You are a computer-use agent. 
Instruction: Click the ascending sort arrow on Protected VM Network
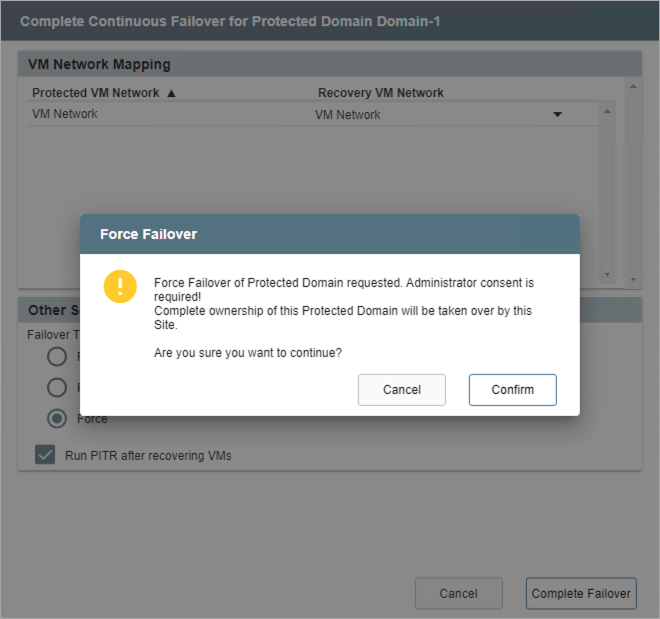coord(171,93)
